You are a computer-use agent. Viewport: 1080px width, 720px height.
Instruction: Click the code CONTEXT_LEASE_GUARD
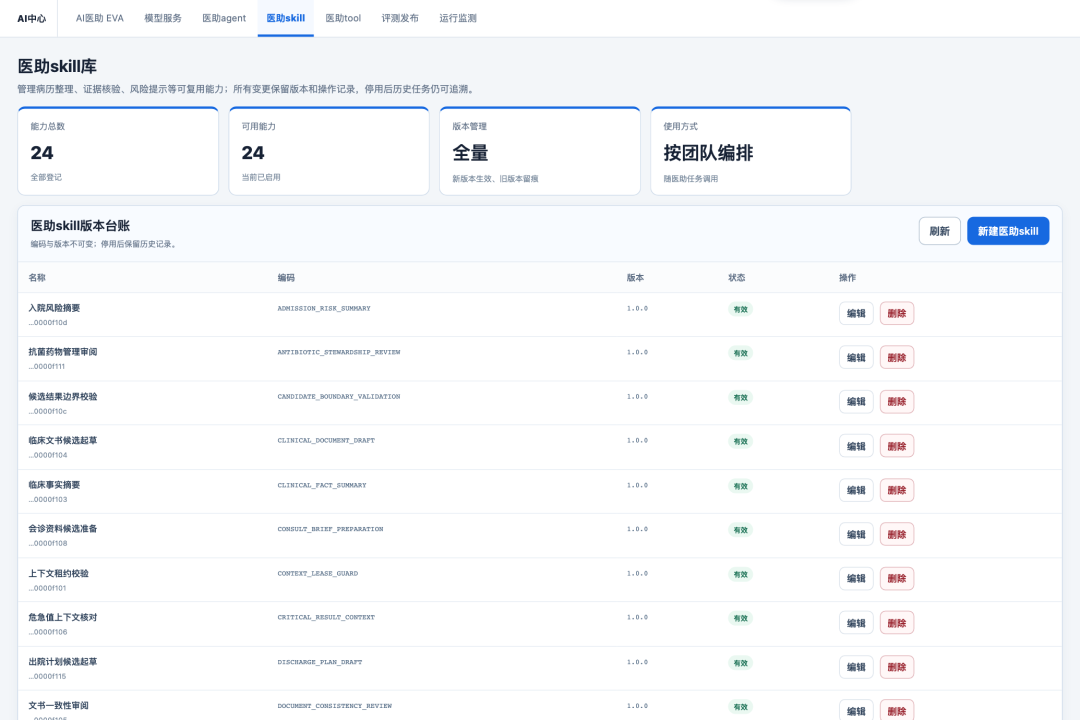(x=318, y=573)
